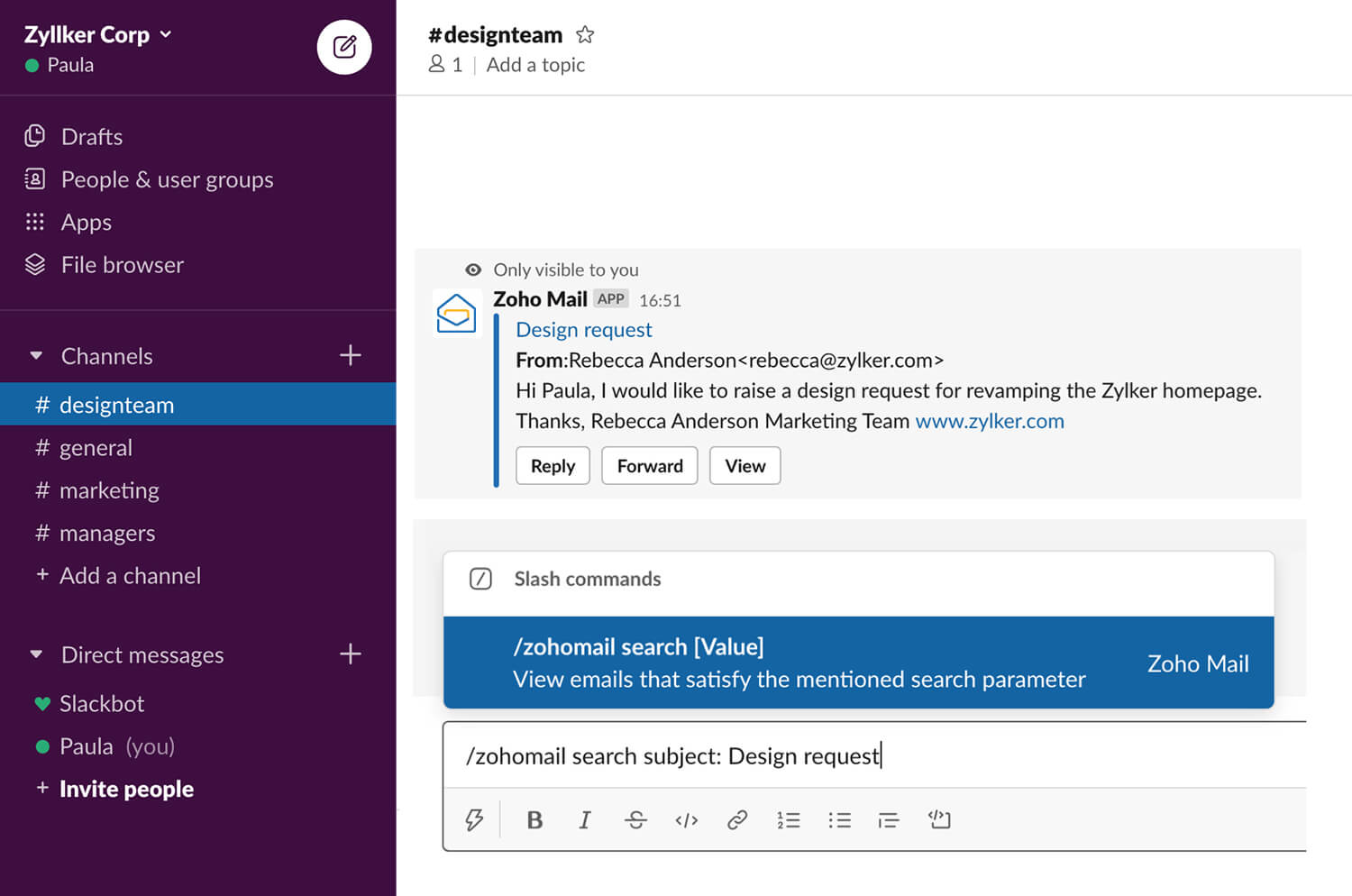Click Reply on the Zoho Mail message
Image resolution: width=1352 pixels, height=896 pixels.
pos(553,466)
